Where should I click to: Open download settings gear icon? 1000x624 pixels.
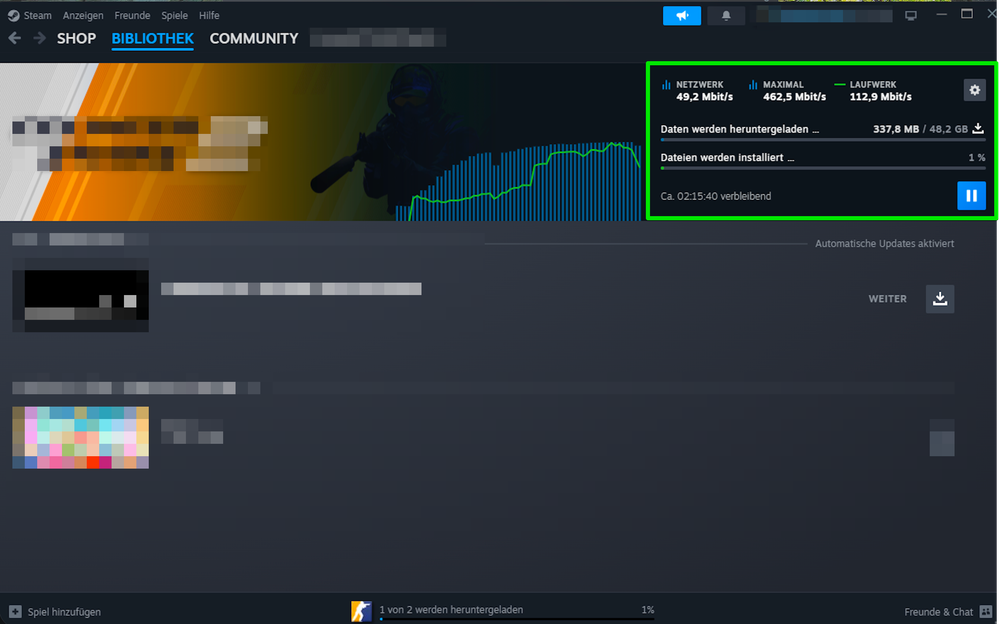click(974, 91)
